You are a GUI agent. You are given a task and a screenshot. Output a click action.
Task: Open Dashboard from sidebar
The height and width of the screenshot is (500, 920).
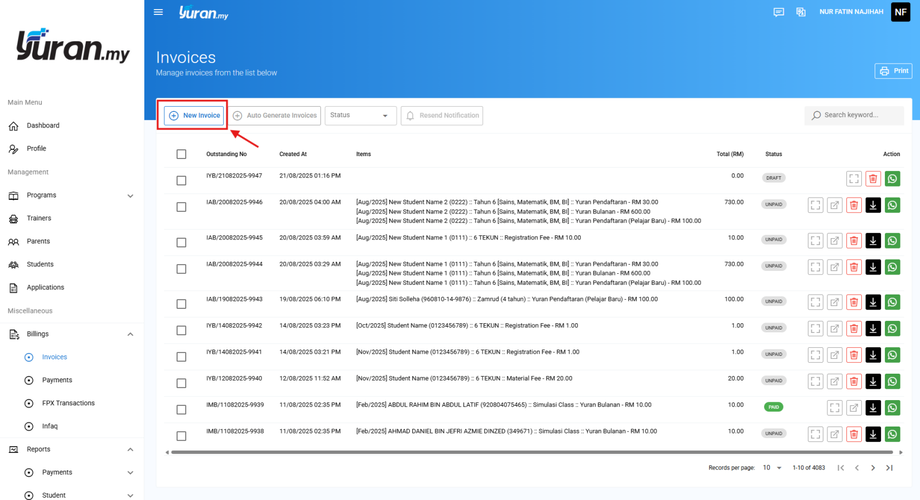tap(42, 126)
